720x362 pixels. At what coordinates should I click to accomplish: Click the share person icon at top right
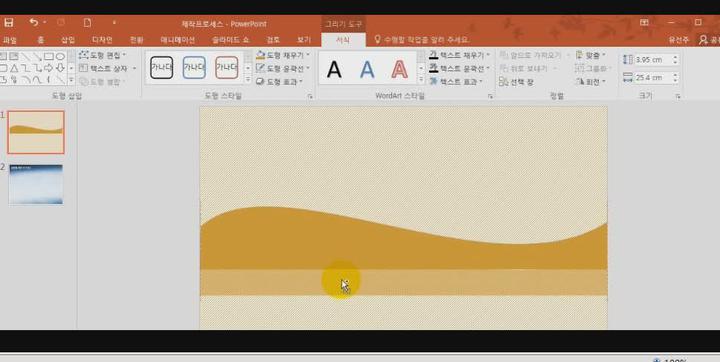tap(703, 40)
